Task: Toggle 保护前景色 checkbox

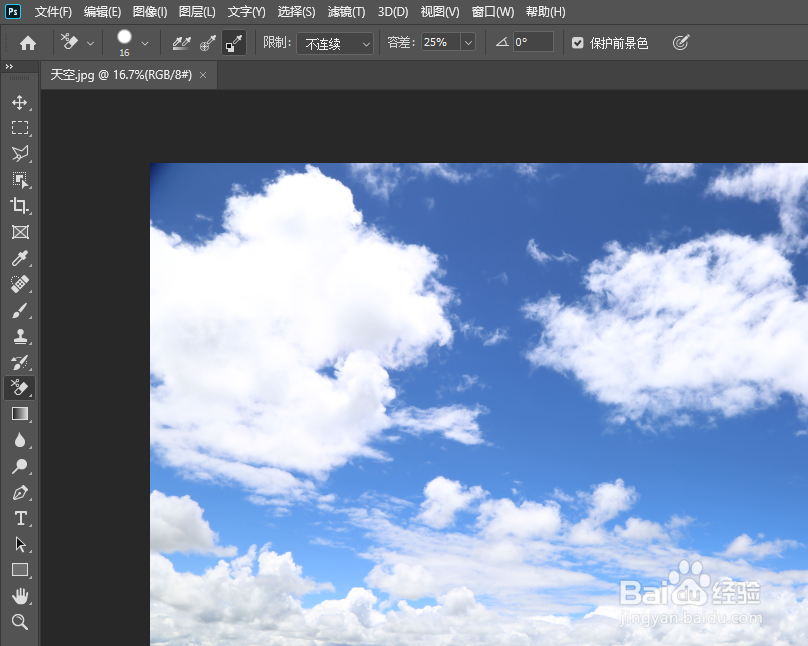Action: (x=577, y=43)
